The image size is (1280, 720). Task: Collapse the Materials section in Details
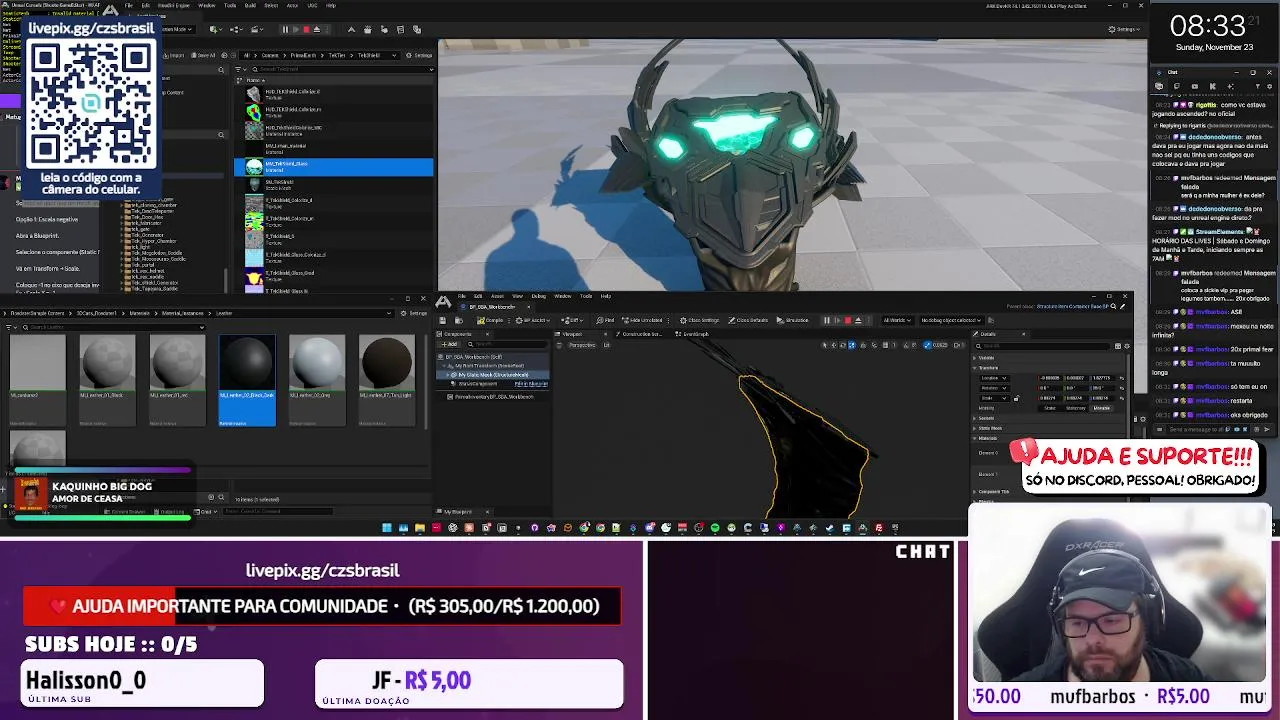974,438
